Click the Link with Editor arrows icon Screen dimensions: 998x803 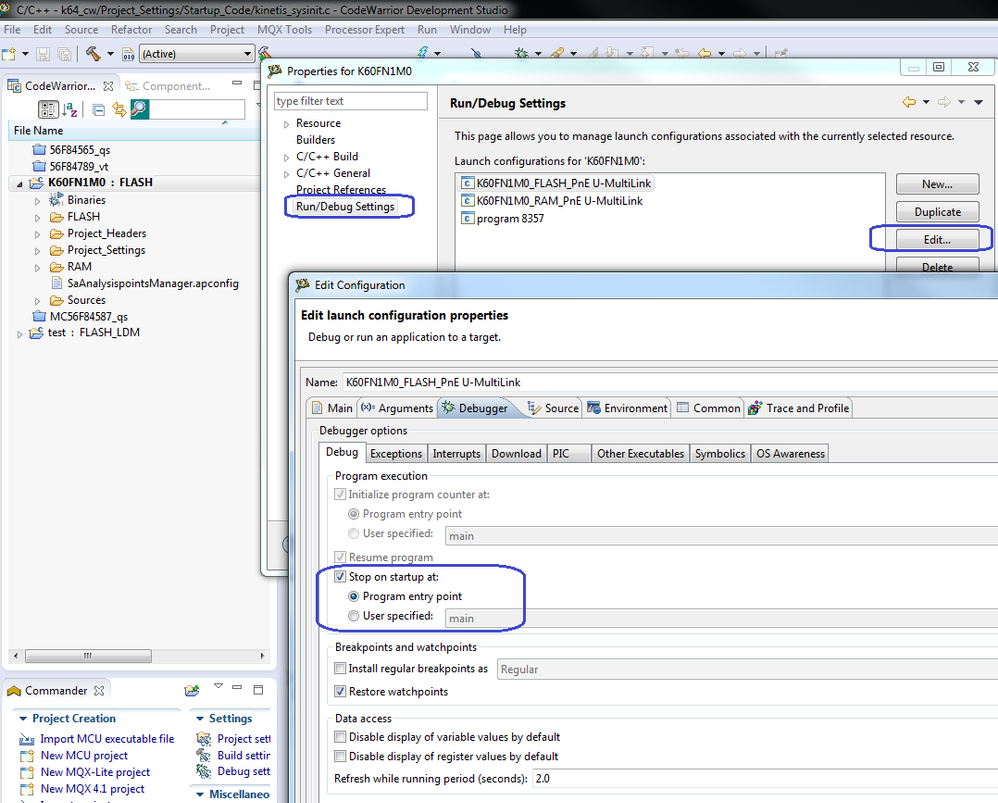point(118,109)
